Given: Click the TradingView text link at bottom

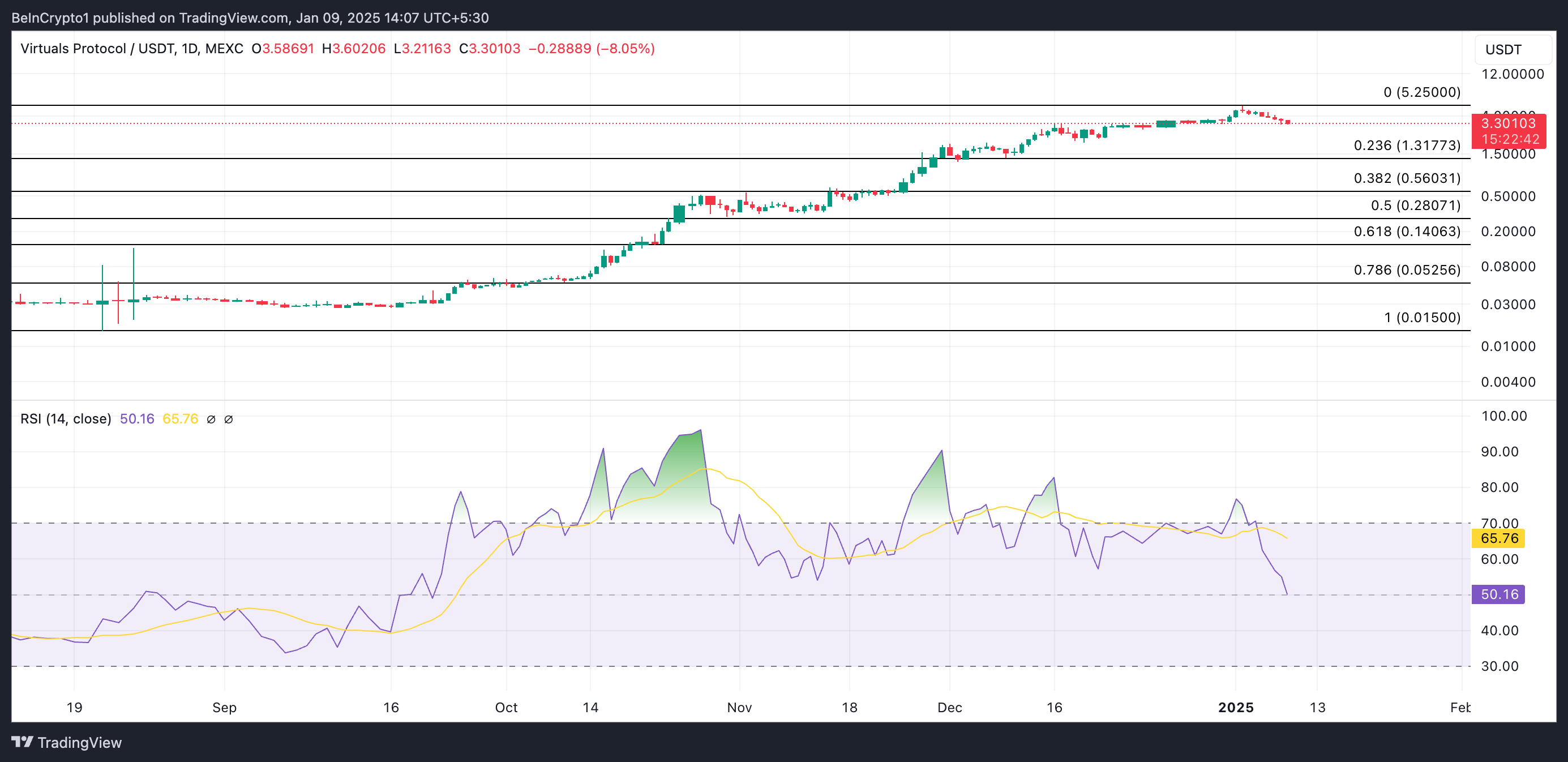Looking at the screenshot, I should 79,743.
